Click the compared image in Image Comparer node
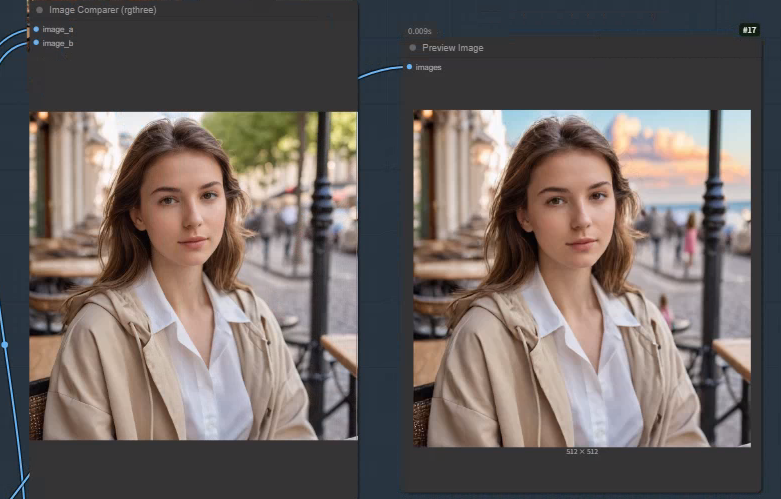The height and width of the screenshot is (499, 781). (x=193, y=276)
